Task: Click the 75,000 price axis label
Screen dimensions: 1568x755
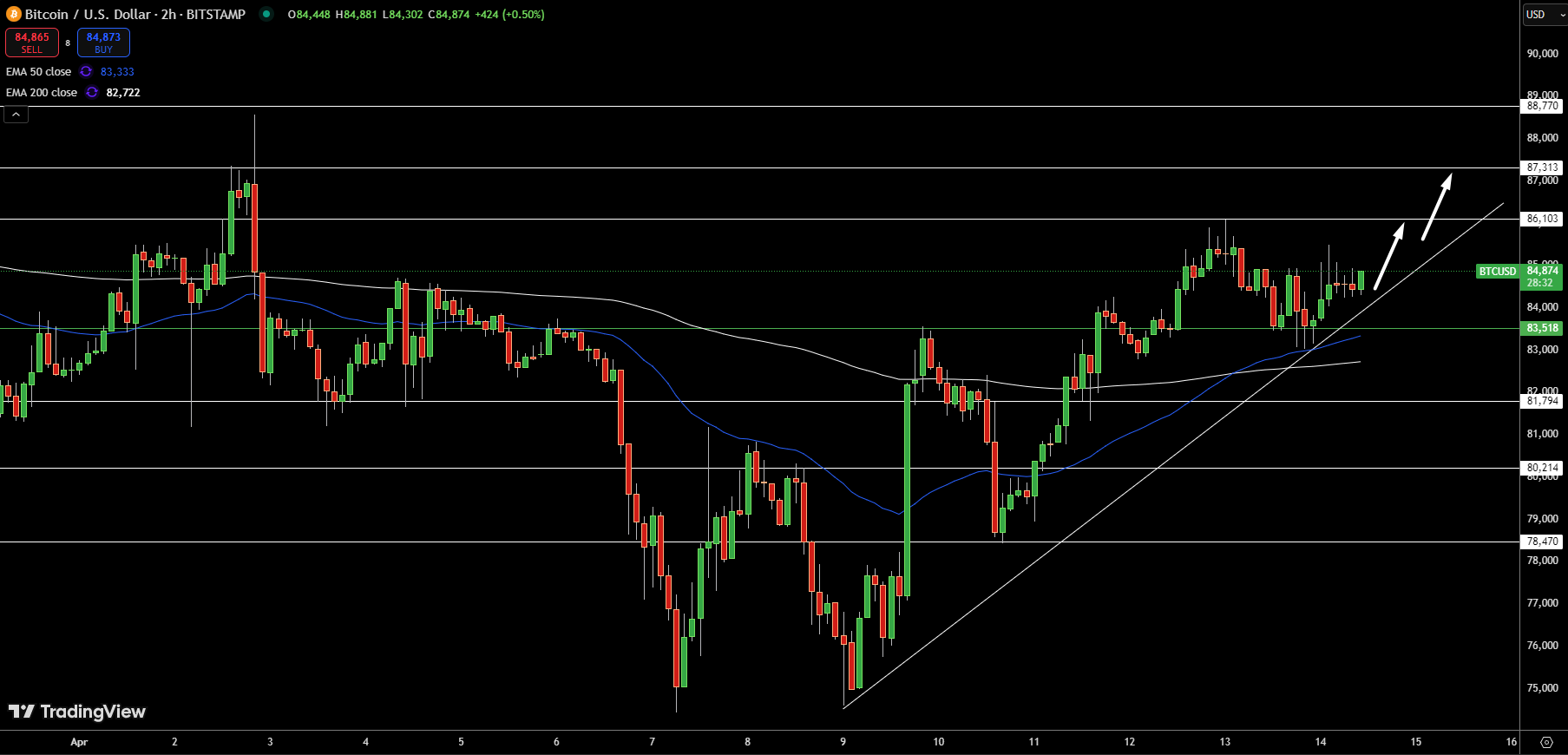Action: [1543, 688]
